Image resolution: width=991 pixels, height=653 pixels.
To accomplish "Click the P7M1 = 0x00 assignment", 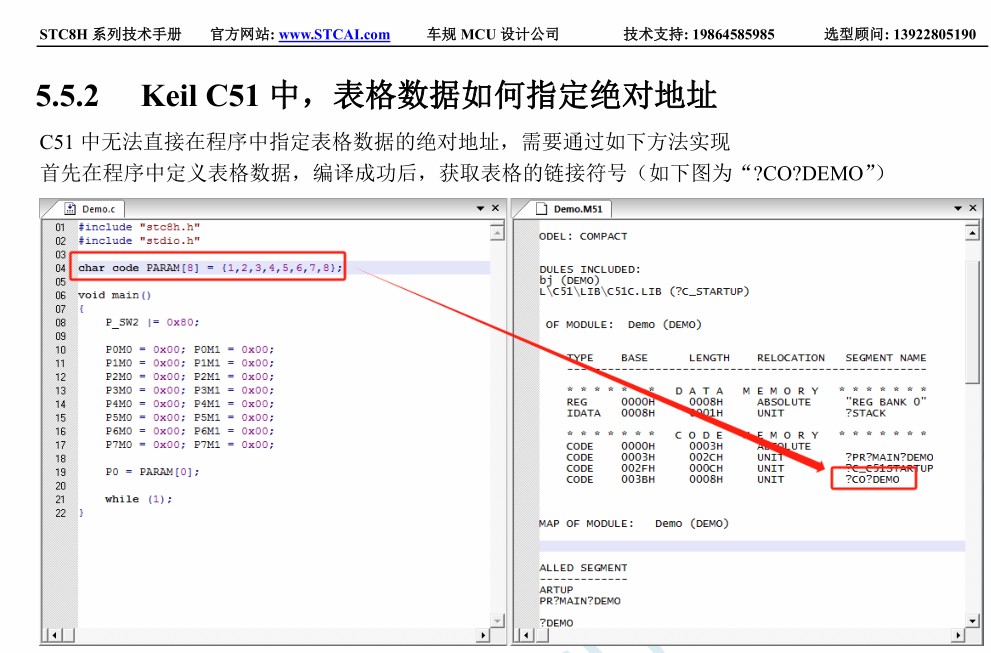I will pyautogui.click(x=234, y=445).
